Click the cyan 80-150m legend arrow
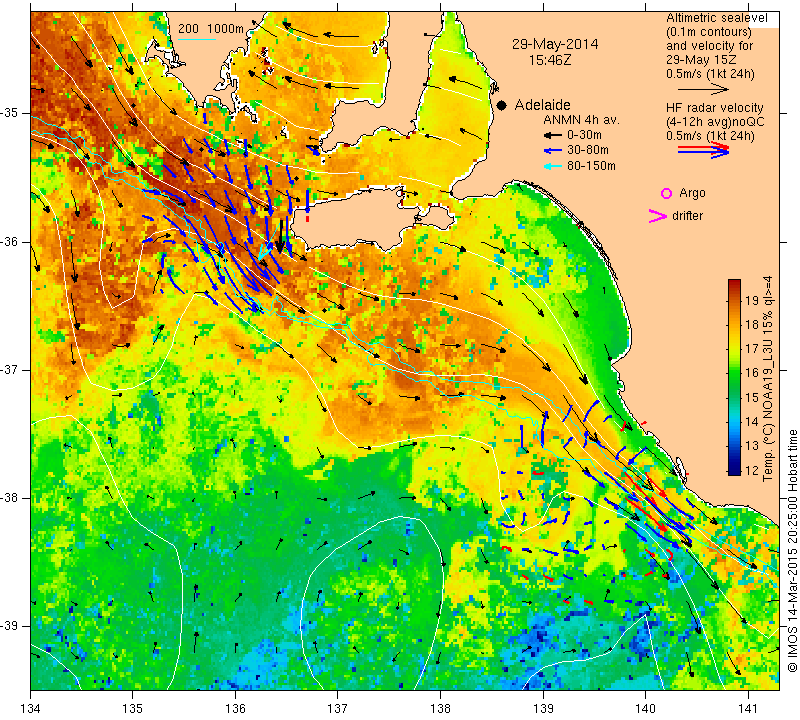Viewport: 800px width, 720px height. coord(552,166)
